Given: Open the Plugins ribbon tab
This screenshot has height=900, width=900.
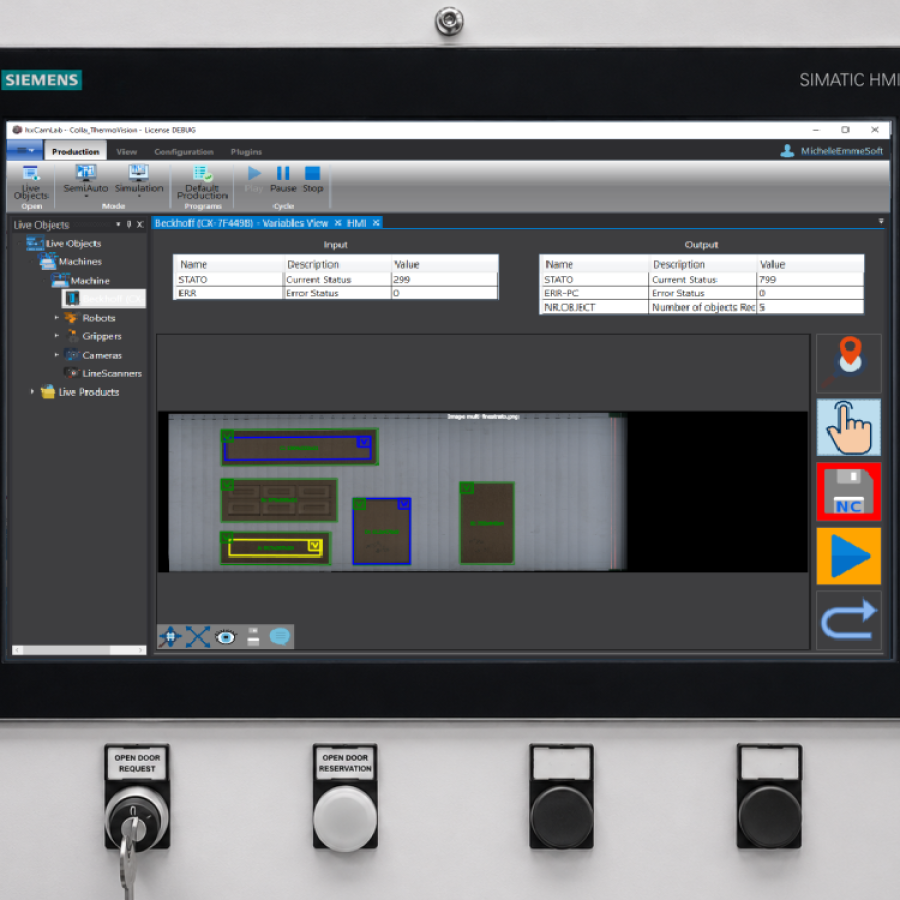Looking at the screenshot, I should point(246,152).
